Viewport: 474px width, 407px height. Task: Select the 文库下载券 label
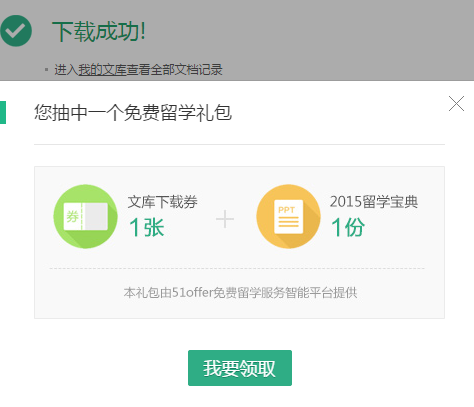click(162, 202)
